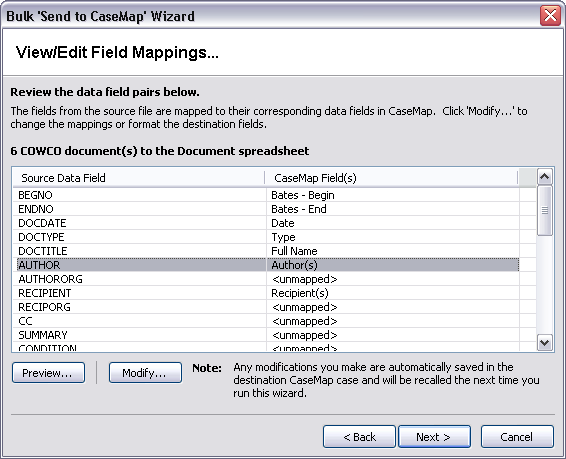
Task: Click the Full Name mapping cell
Action: [x=393, y=251]
